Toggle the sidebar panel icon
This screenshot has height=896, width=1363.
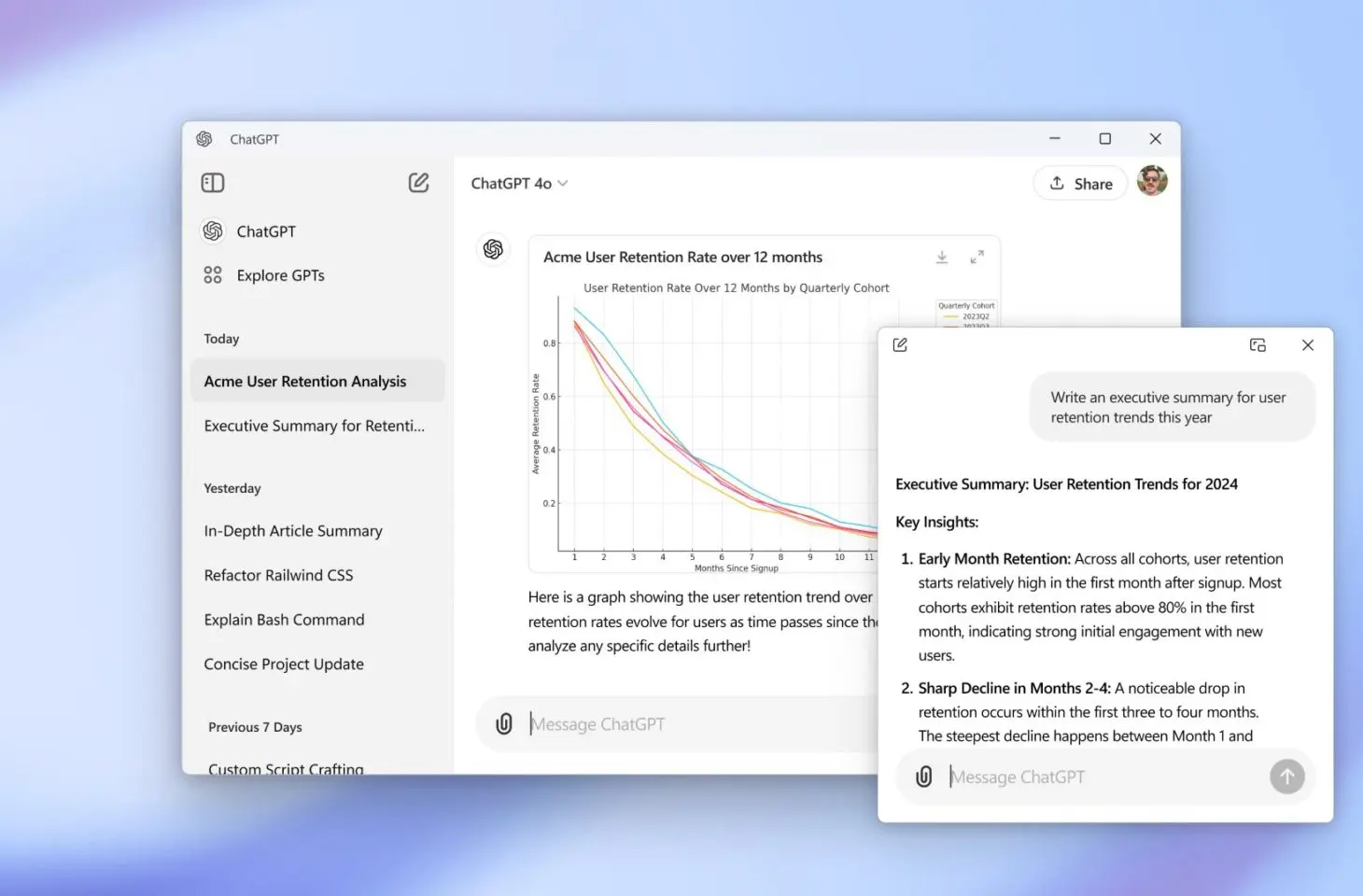pyautogui.click(x=213, y=183)
